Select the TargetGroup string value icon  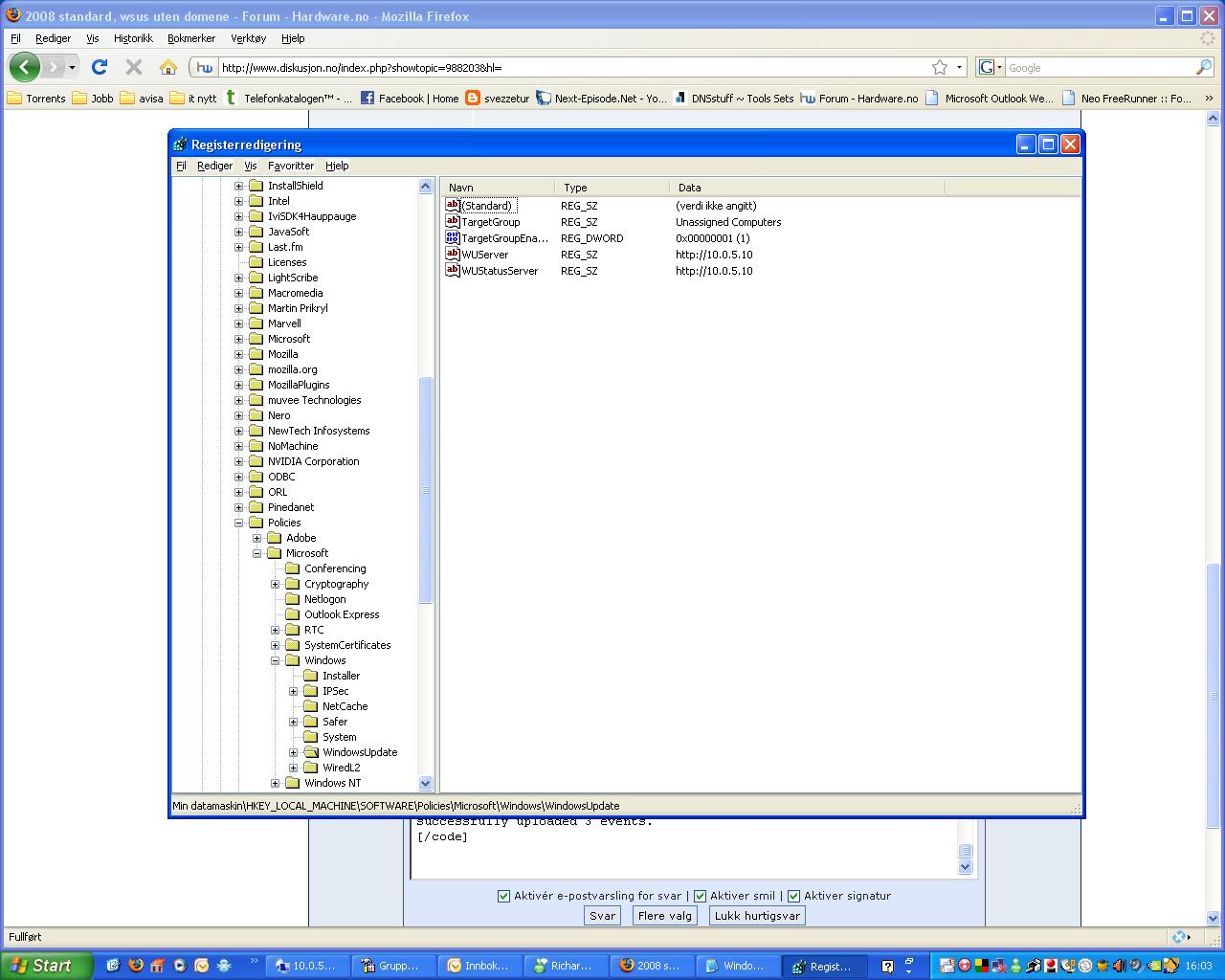(x=453, y=221)
